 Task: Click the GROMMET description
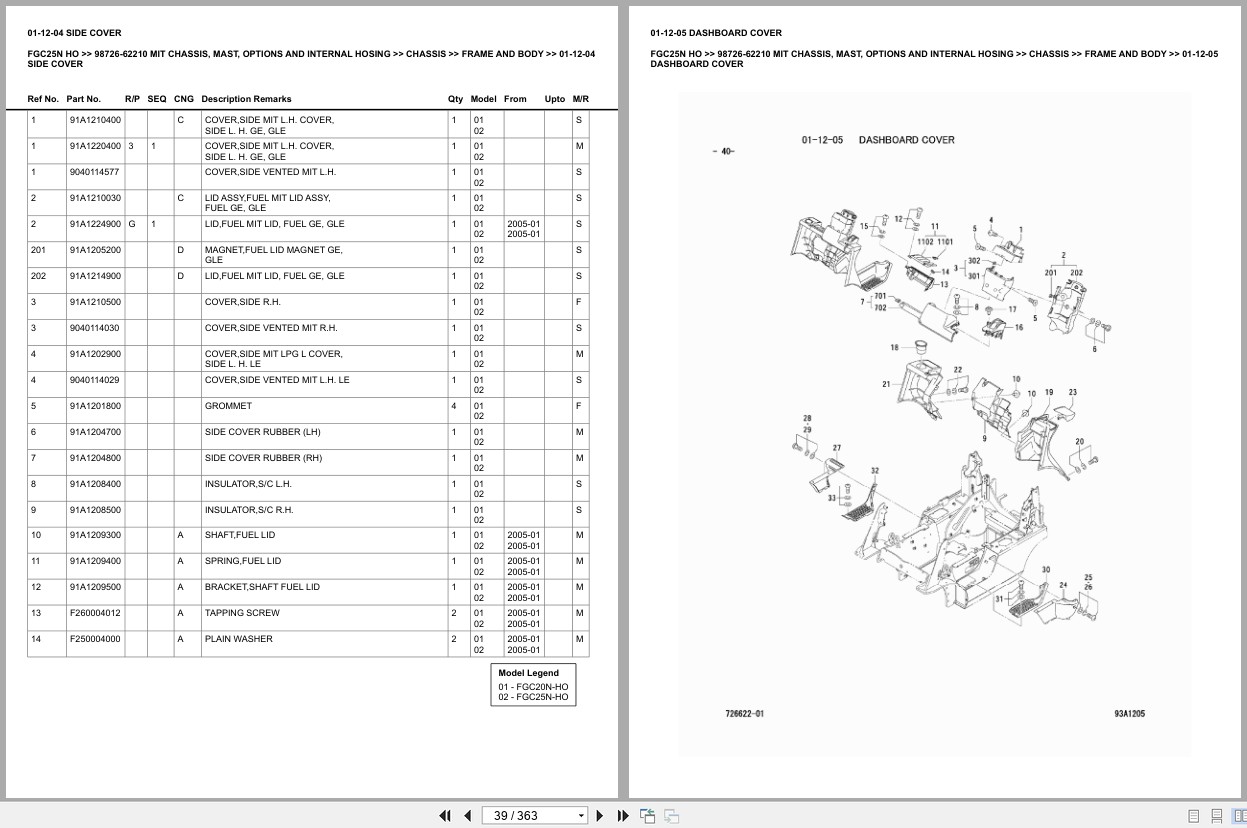tap(228, 406)
